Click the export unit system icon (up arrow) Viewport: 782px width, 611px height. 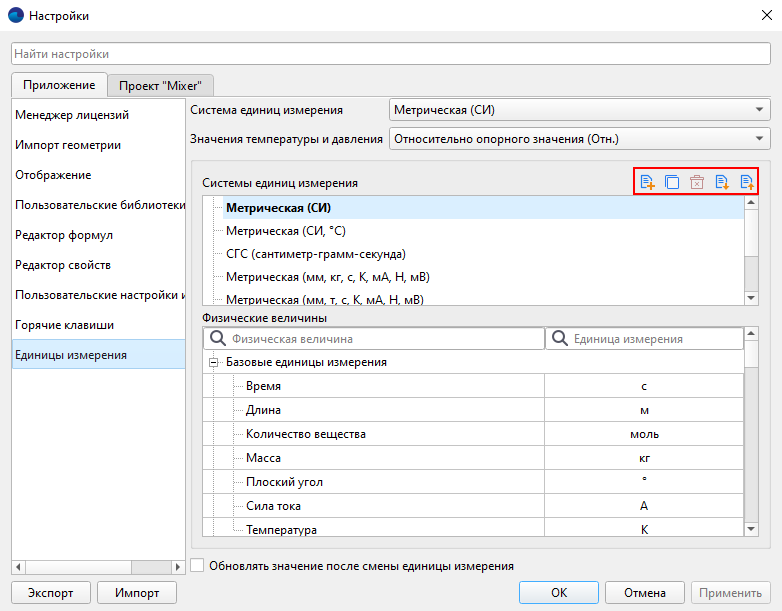(x=746, y=182)
